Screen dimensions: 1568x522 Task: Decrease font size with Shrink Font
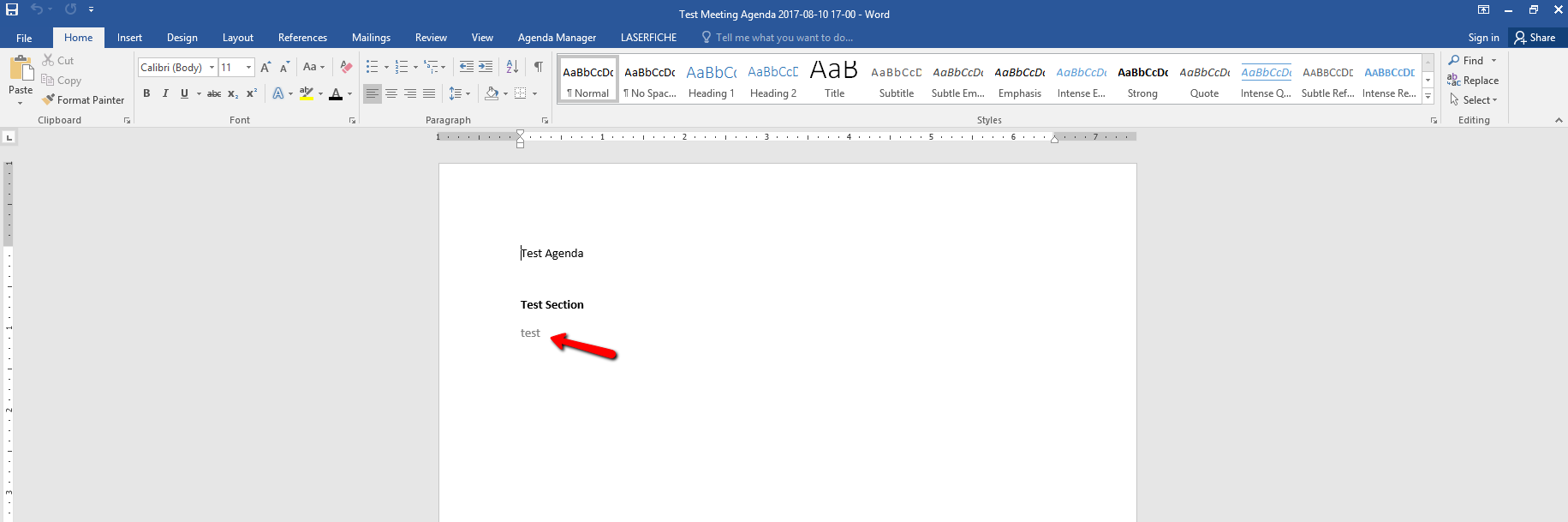(283, 67)
